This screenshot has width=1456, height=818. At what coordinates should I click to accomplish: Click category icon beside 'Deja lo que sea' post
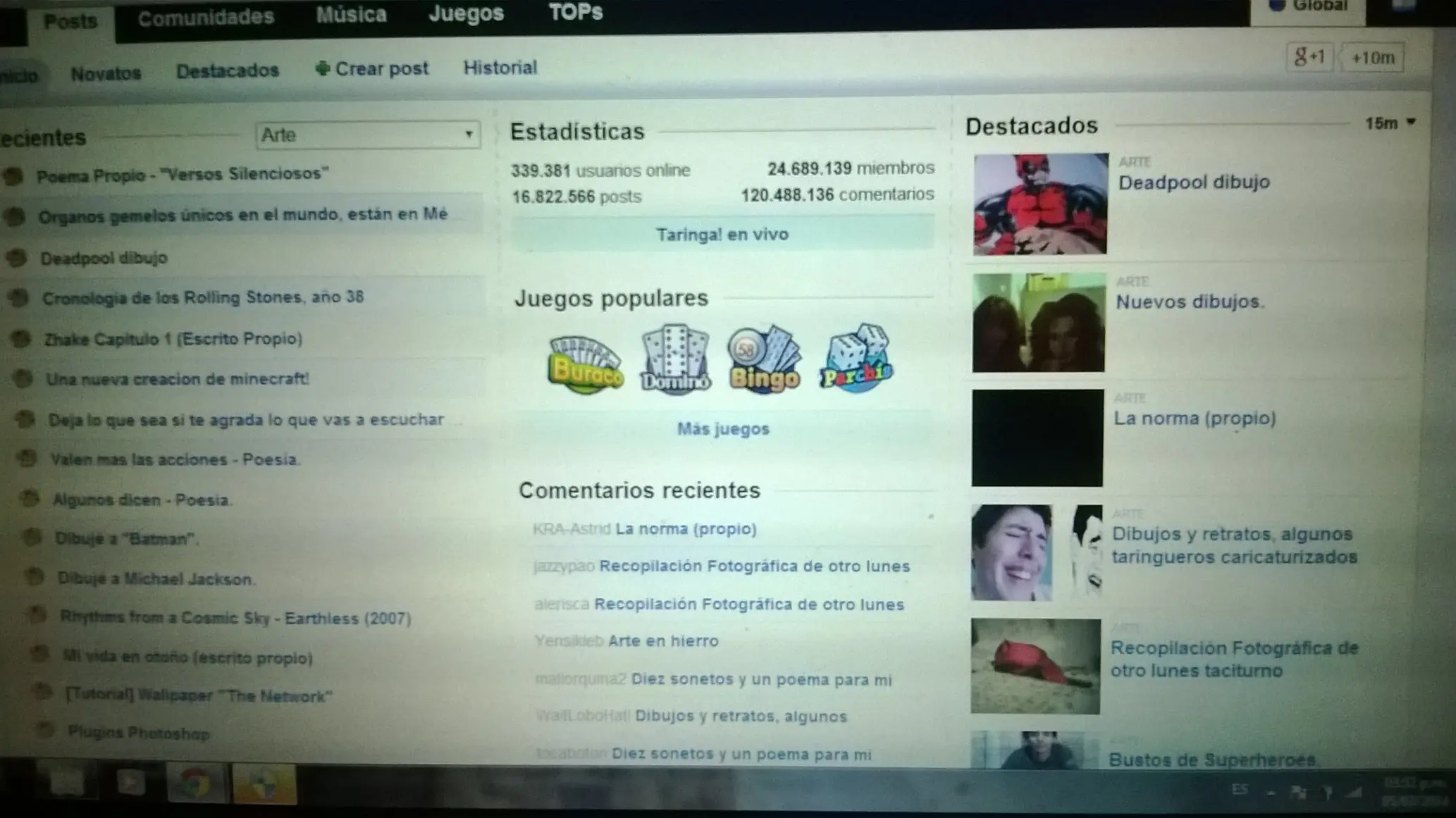coord(25,420)
